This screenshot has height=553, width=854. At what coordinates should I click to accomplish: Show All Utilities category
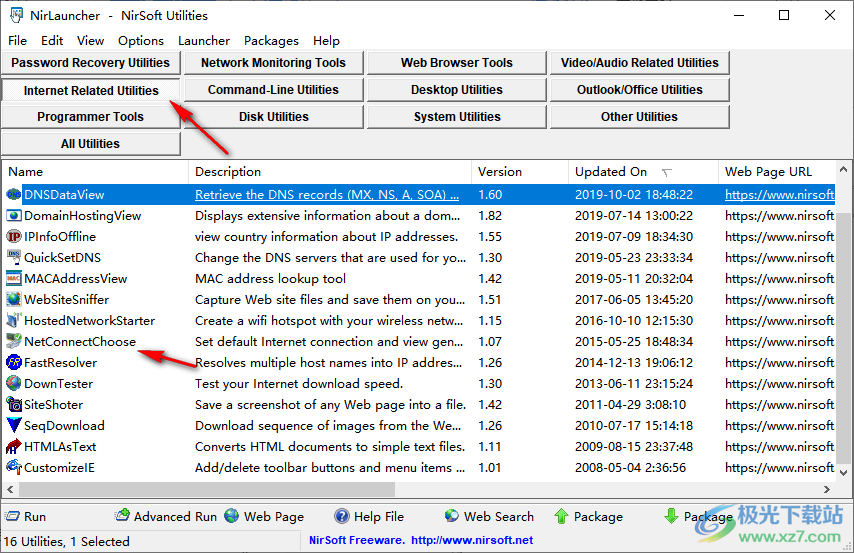pos(91,144)
